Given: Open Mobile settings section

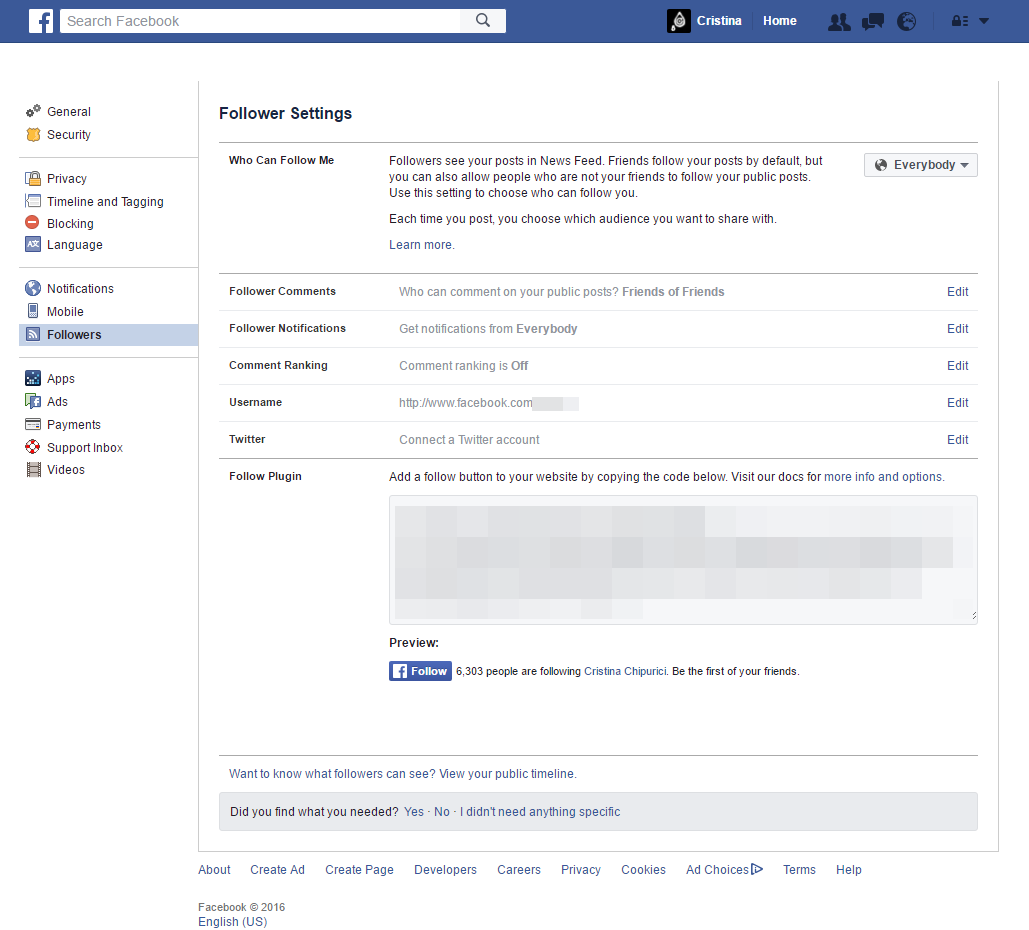Looking at the screenshot, I should click(65, 312).
